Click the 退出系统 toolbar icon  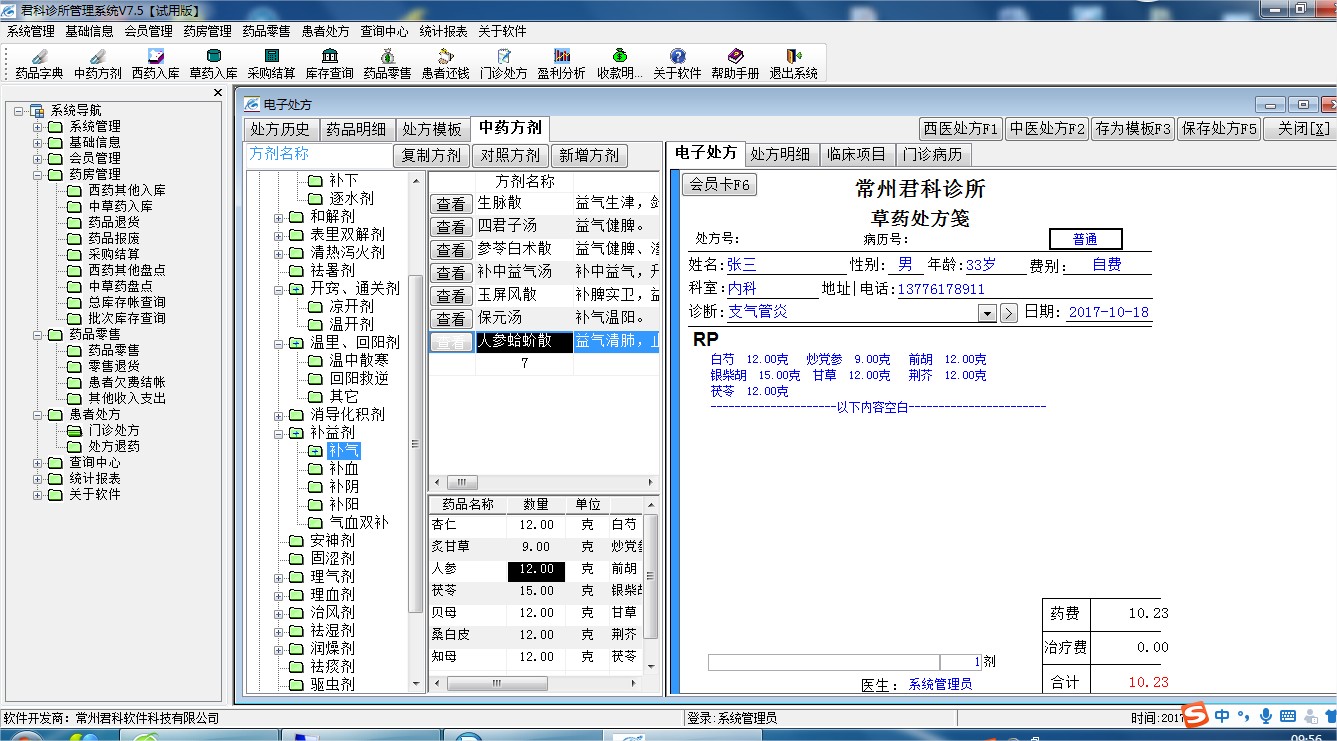(793, 63)
